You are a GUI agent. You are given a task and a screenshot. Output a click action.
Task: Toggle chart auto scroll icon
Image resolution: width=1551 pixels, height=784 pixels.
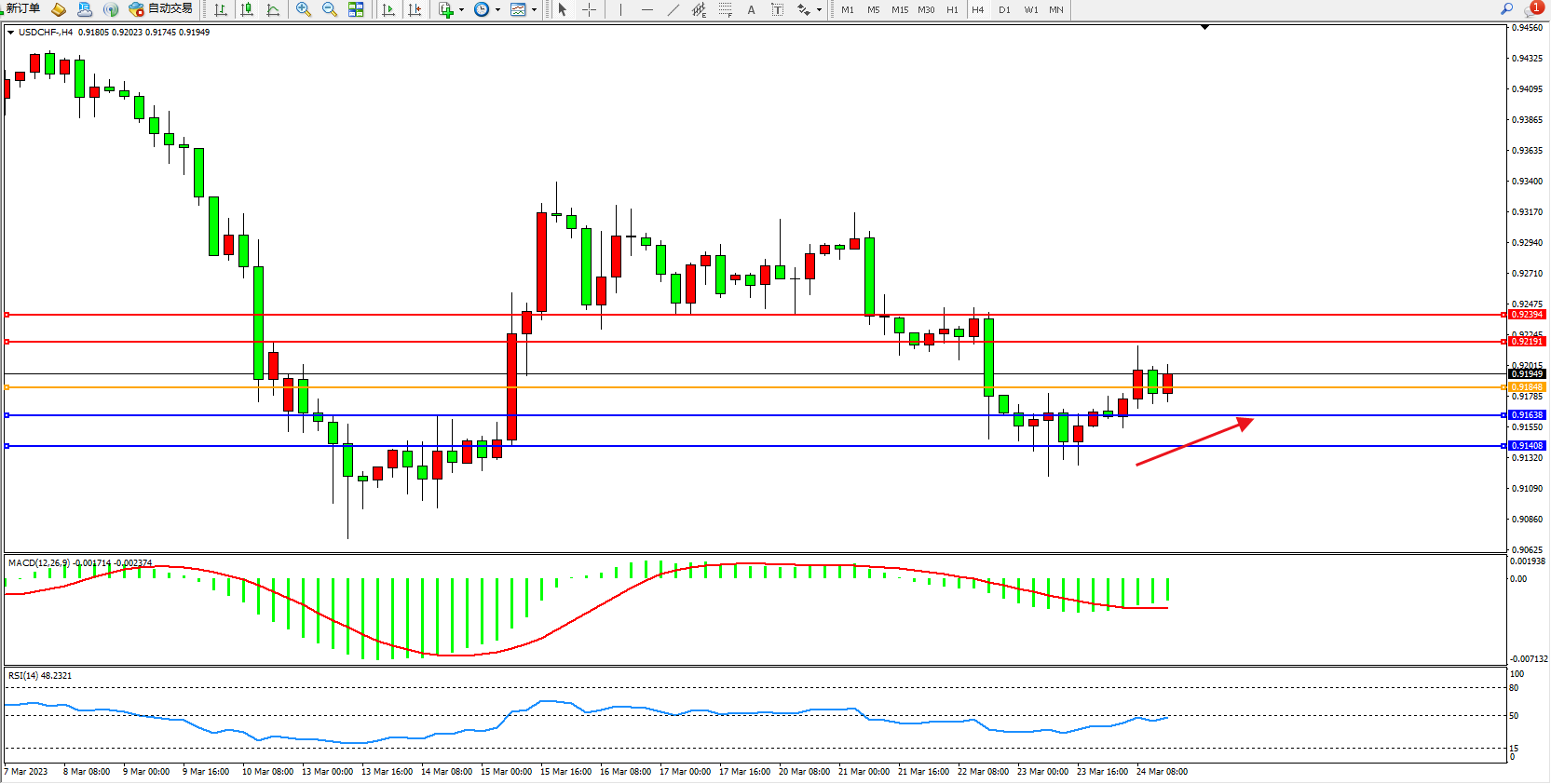pos(388,9)
